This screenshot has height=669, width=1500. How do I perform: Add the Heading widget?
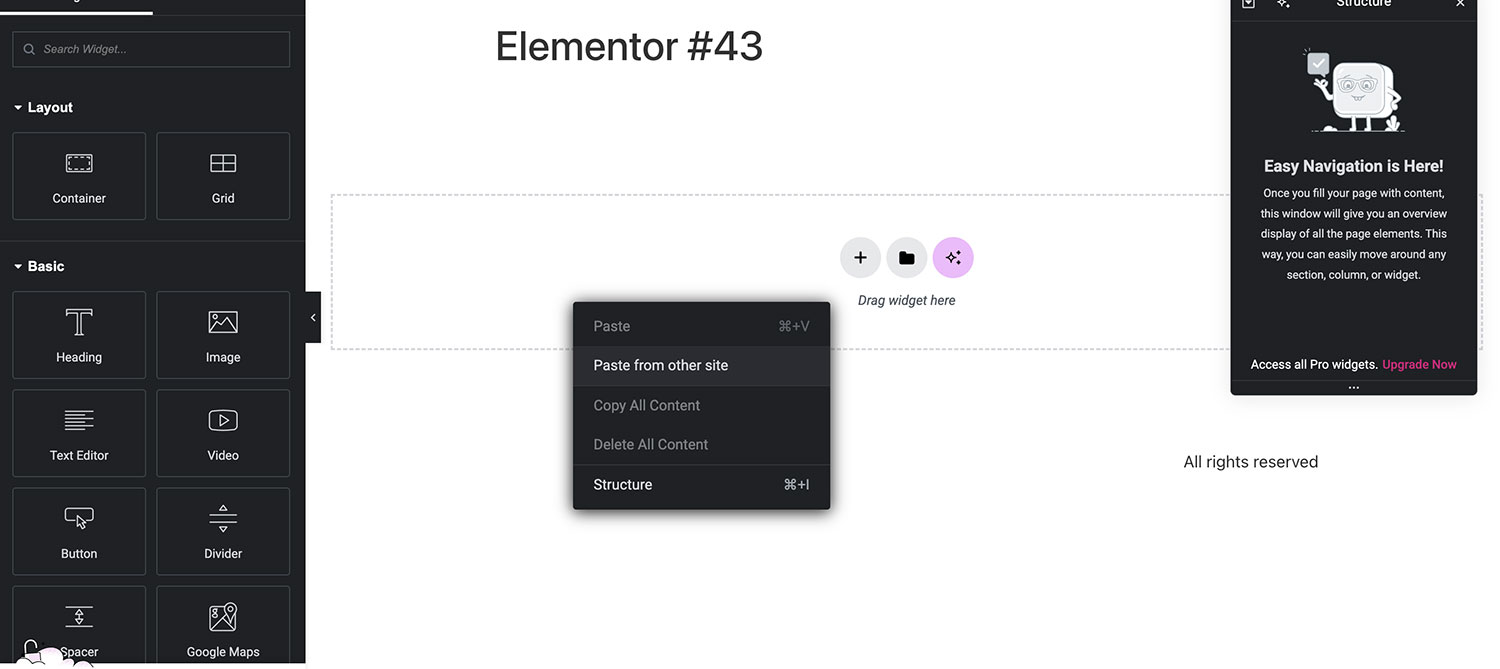click(78, 335)
